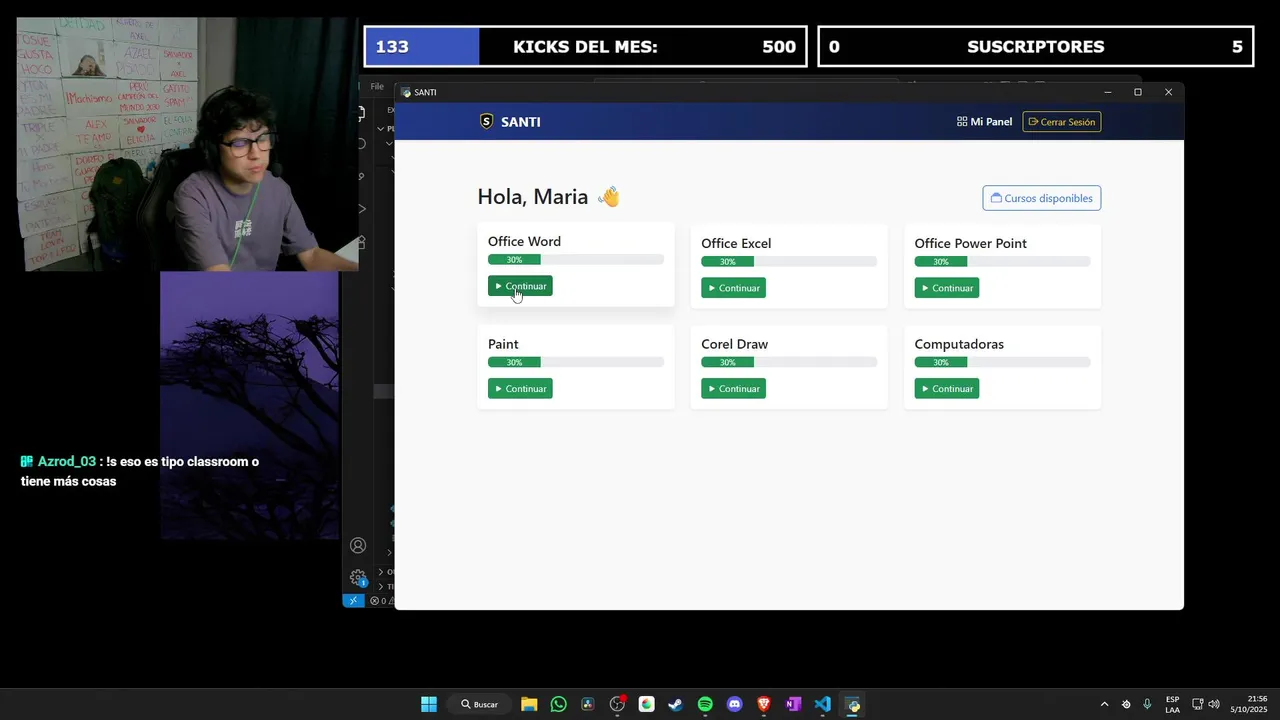Collapse the top folder chevron in VS Code Explorer

pos(381,129)
